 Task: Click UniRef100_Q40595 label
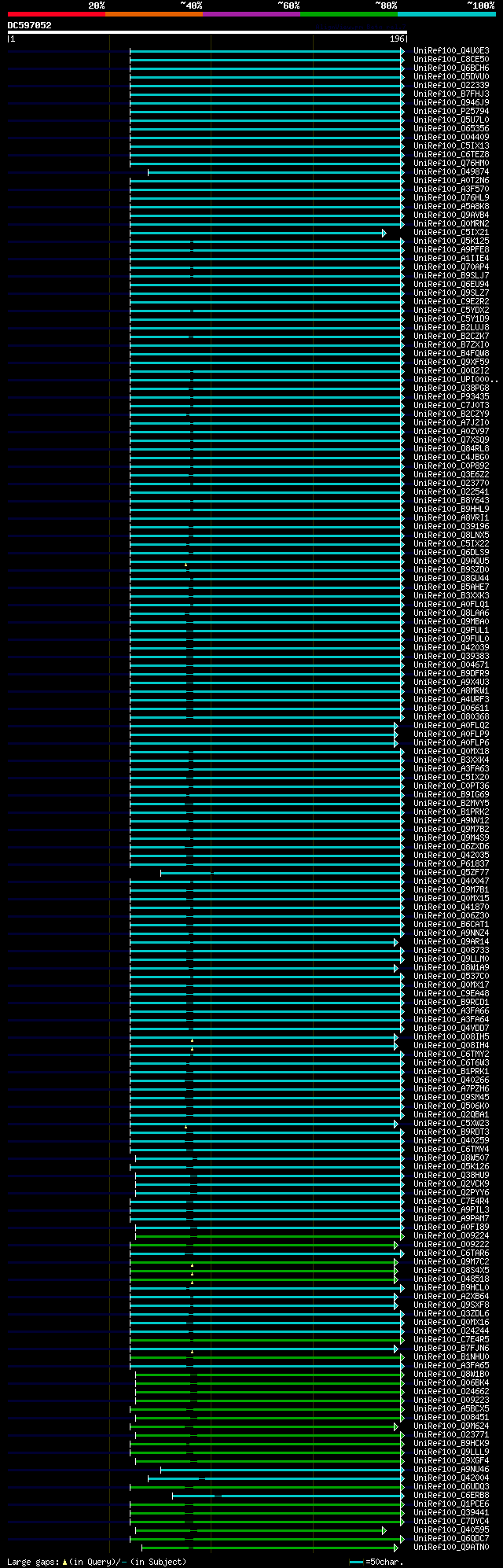coord(451,1529)
